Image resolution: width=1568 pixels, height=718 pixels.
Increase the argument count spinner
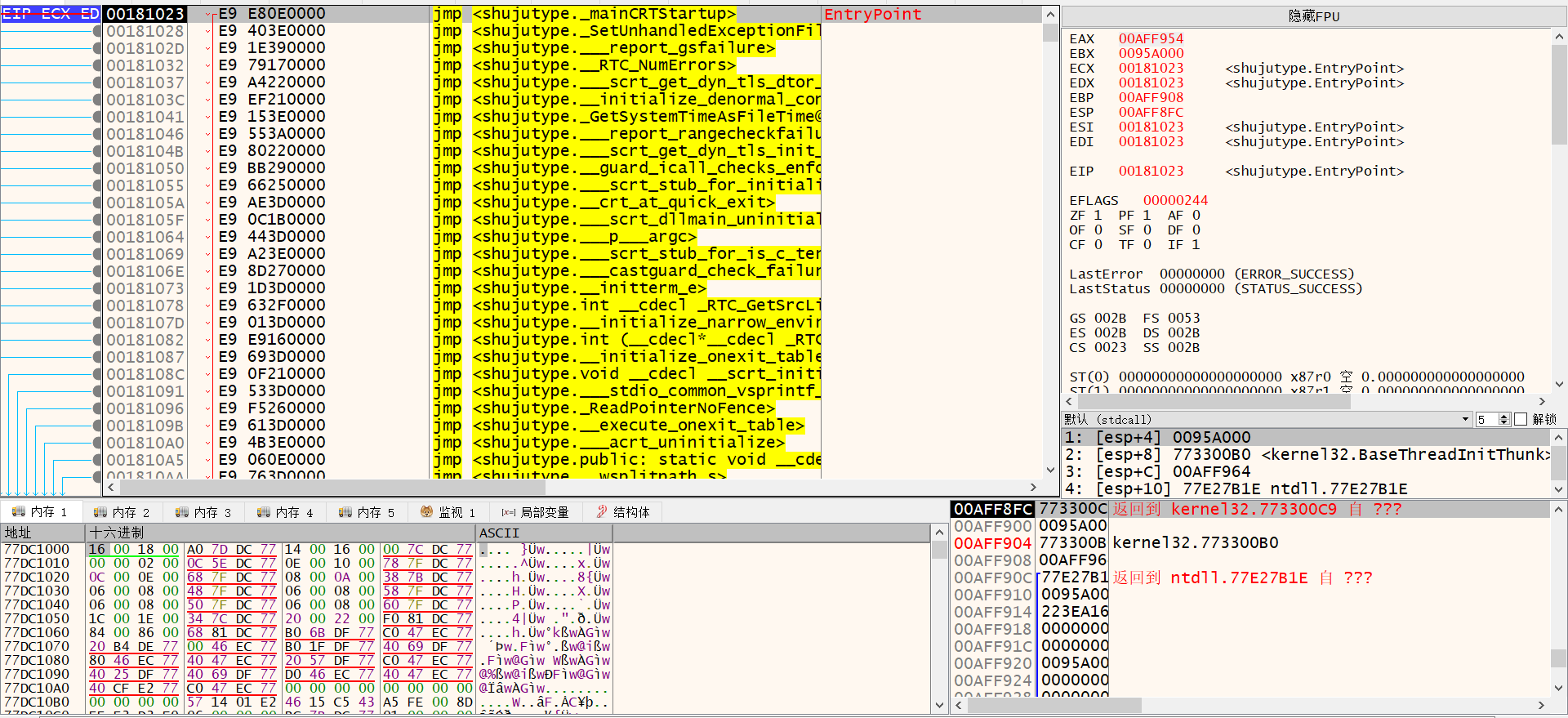[1504, 416]
